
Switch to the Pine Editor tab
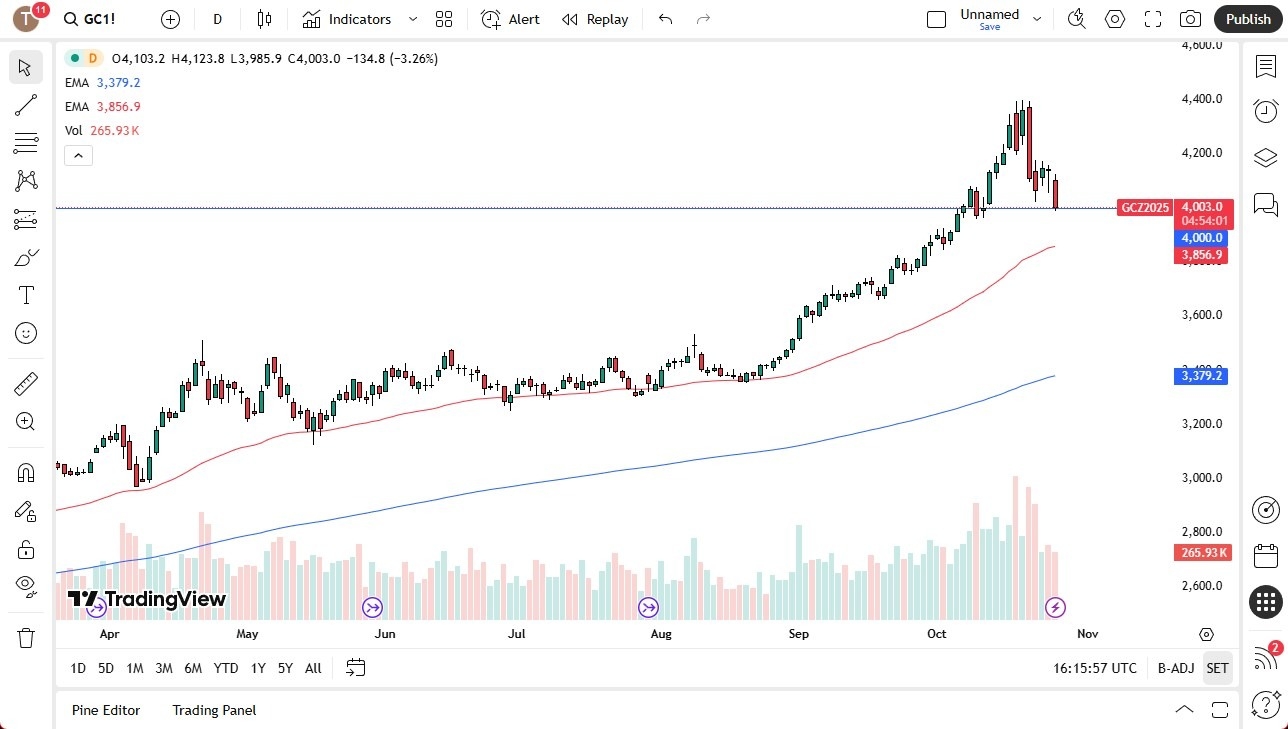click(105, 710)
